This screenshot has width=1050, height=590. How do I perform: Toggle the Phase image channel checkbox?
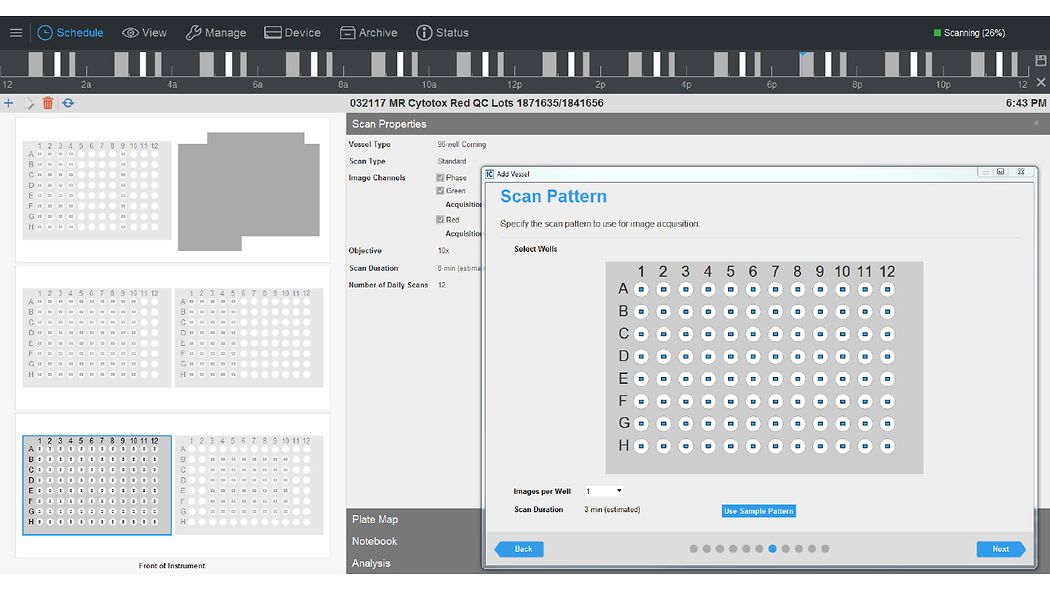tap(441, 176)
